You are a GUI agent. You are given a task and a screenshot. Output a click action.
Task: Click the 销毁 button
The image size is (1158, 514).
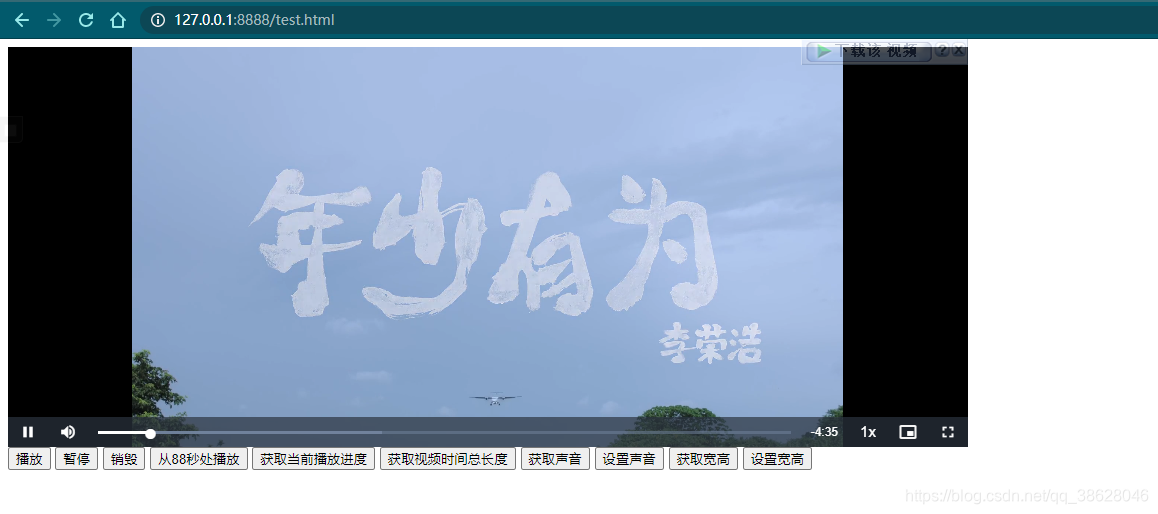click(x=124, y=459)
